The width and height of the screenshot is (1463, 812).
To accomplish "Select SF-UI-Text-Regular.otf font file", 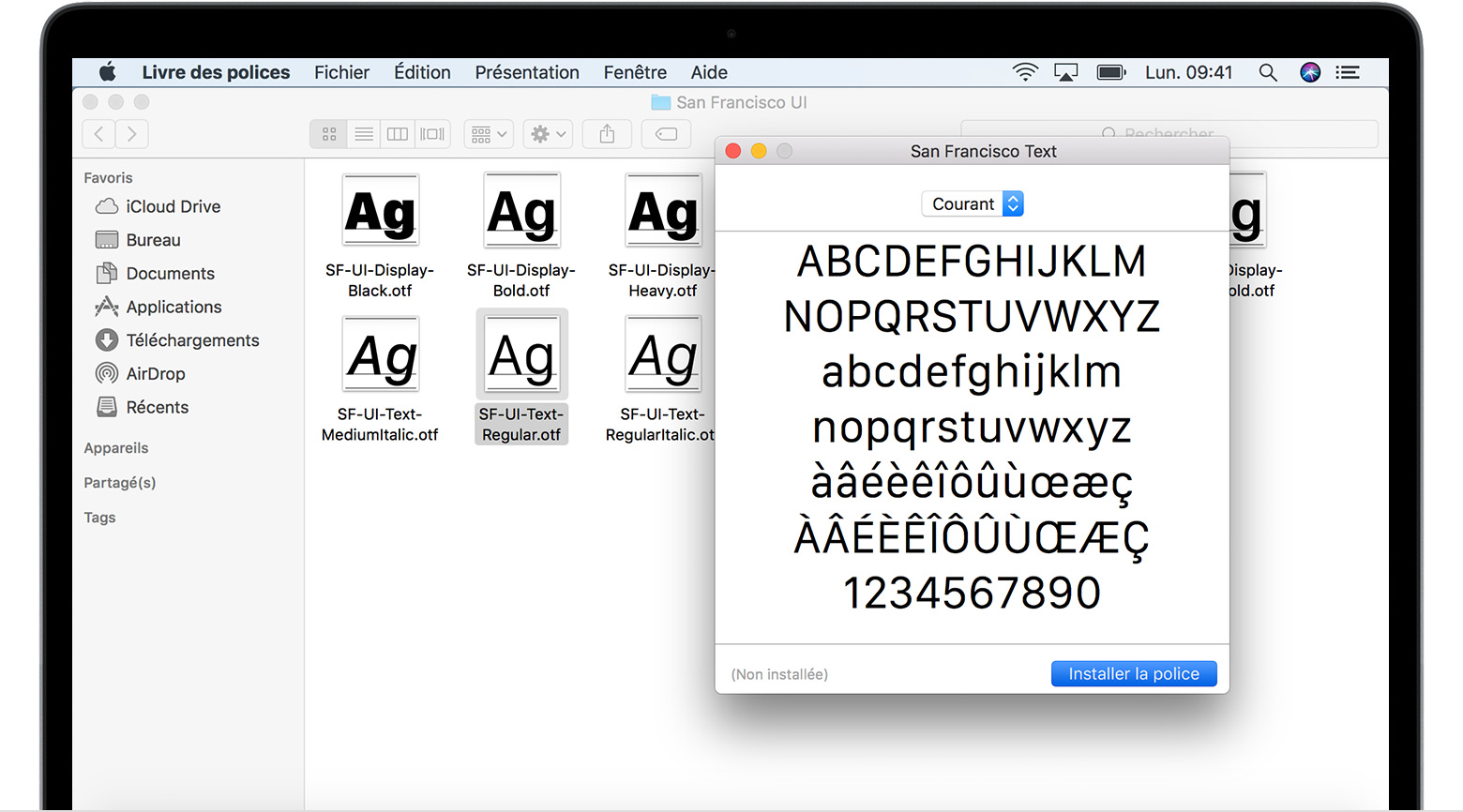I will point(521,377).
